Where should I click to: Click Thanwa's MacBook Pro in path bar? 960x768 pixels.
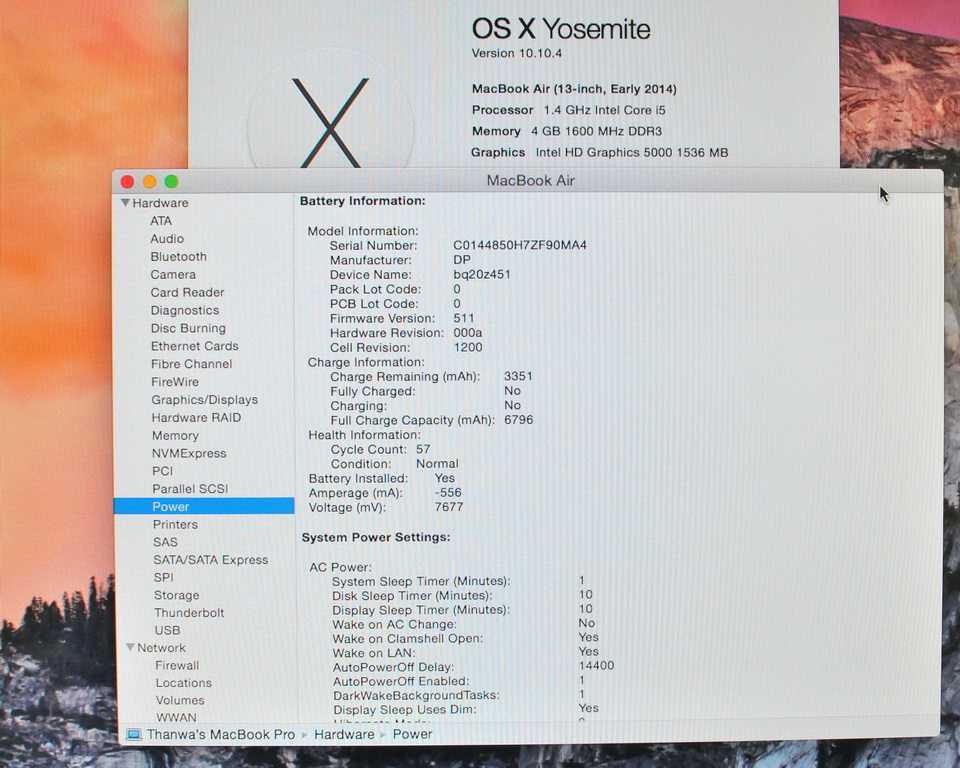[x=220, y=734]
